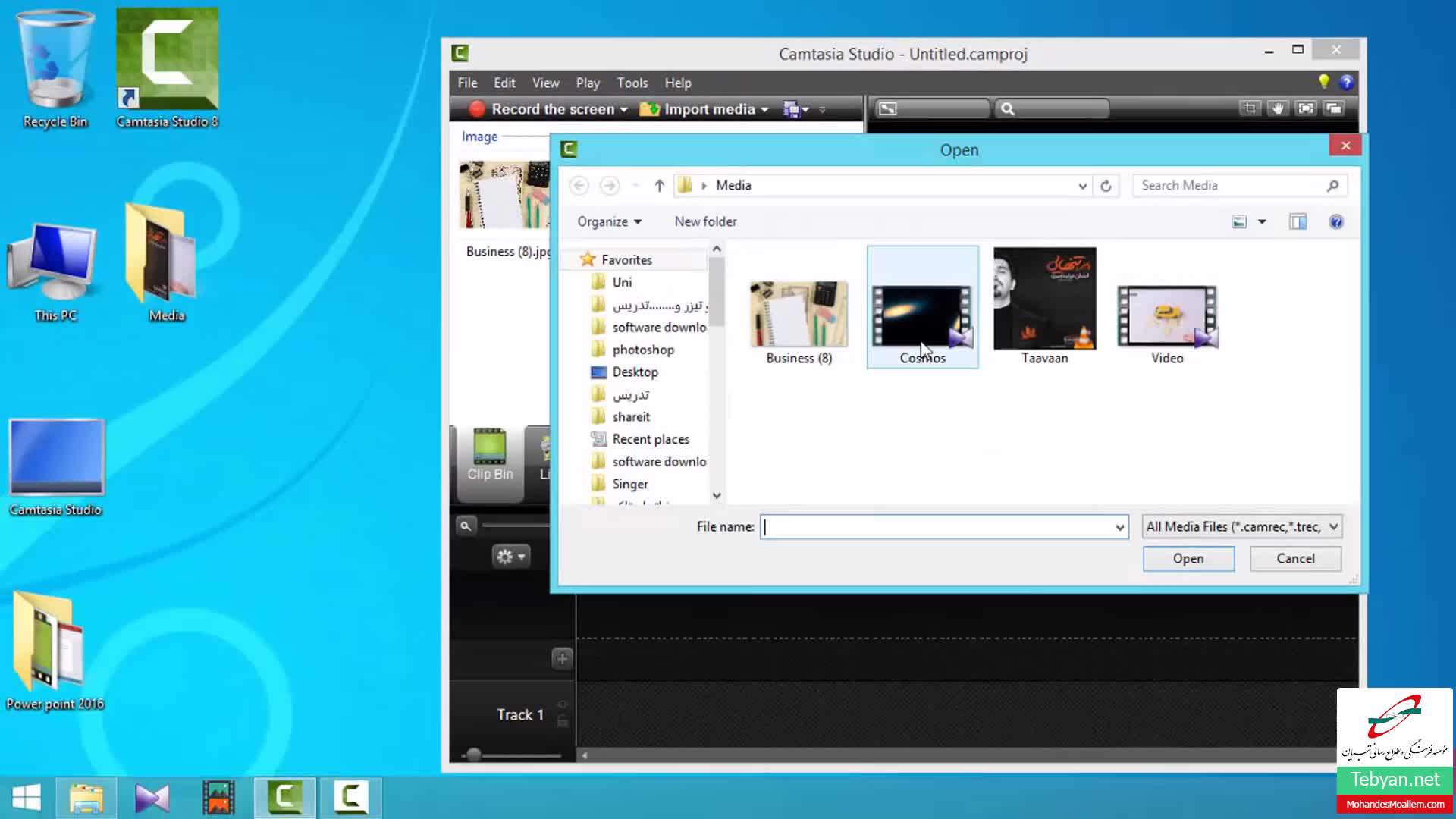Add a new track with plus button
This screenshot has width=1456, height=819.
pyautogui.click(x=562, y=658)
